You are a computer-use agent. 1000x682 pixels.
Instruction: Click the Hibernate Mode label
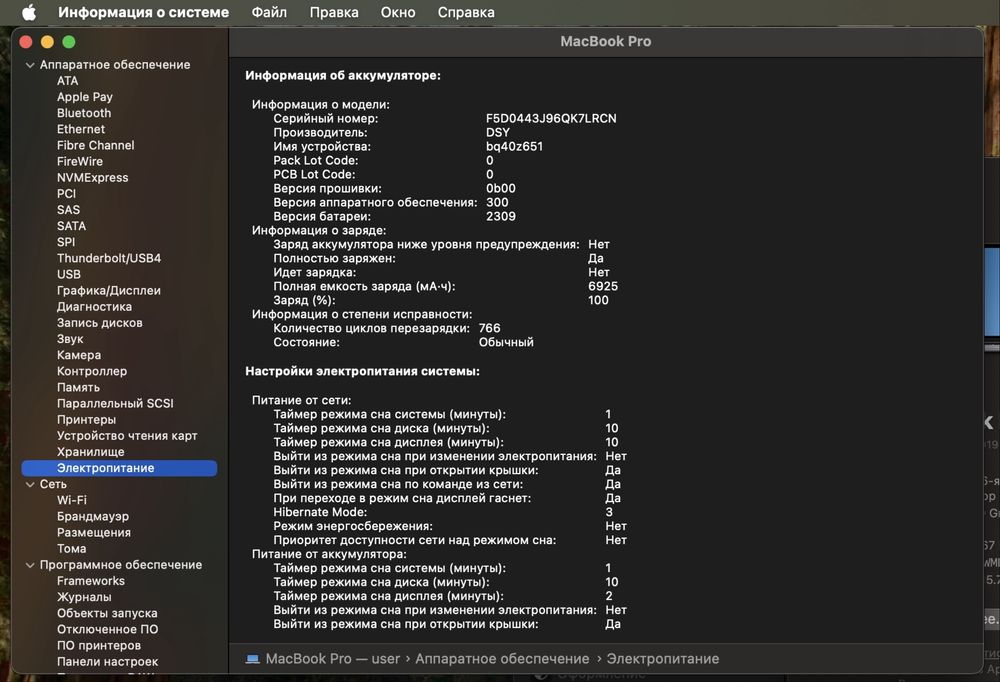pos(320,512)
